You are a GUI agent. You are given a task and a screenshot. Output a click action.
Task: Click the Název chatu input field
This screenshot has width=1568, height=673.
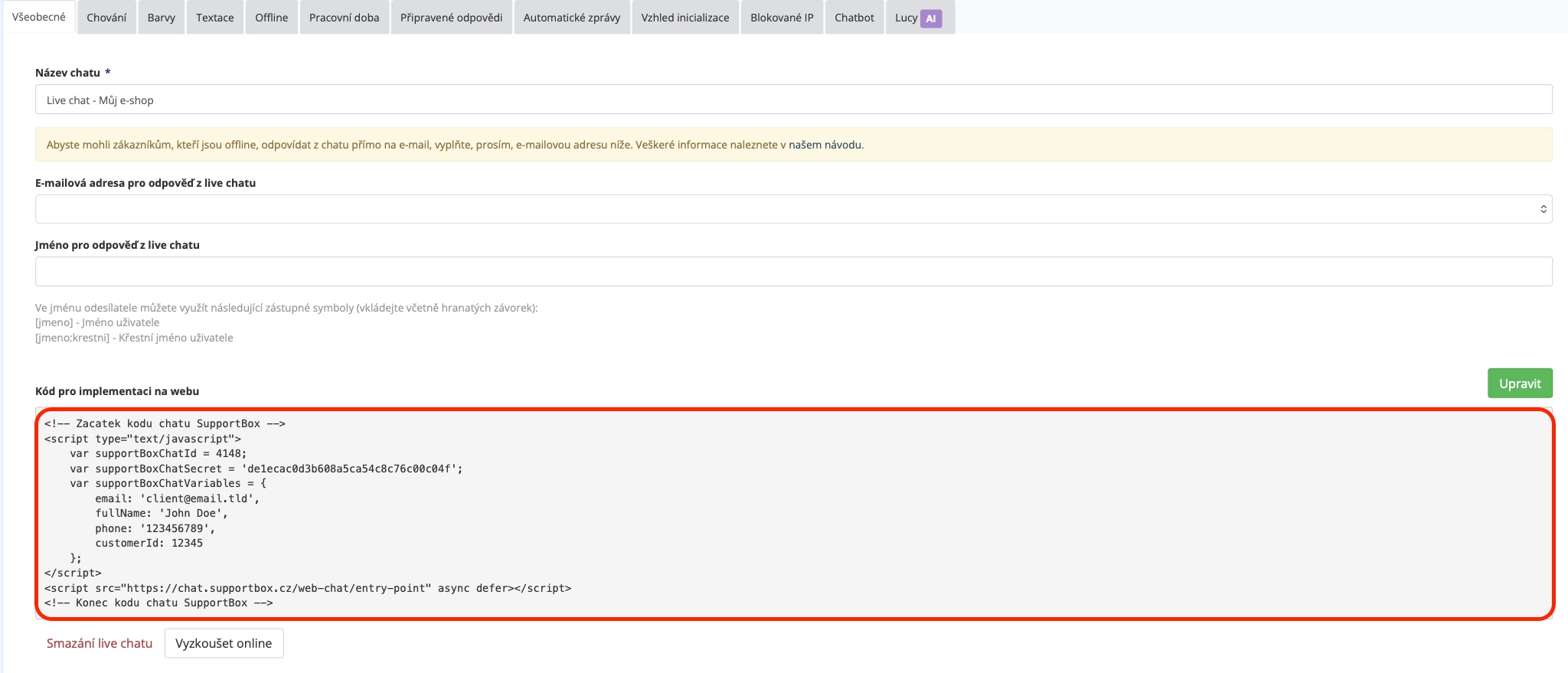click(793, 100)
